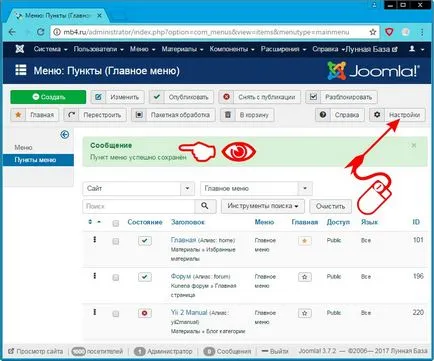This screenshot has height=361, width=434.
Task: Click the browser back arrow
Action: [12, 32]
